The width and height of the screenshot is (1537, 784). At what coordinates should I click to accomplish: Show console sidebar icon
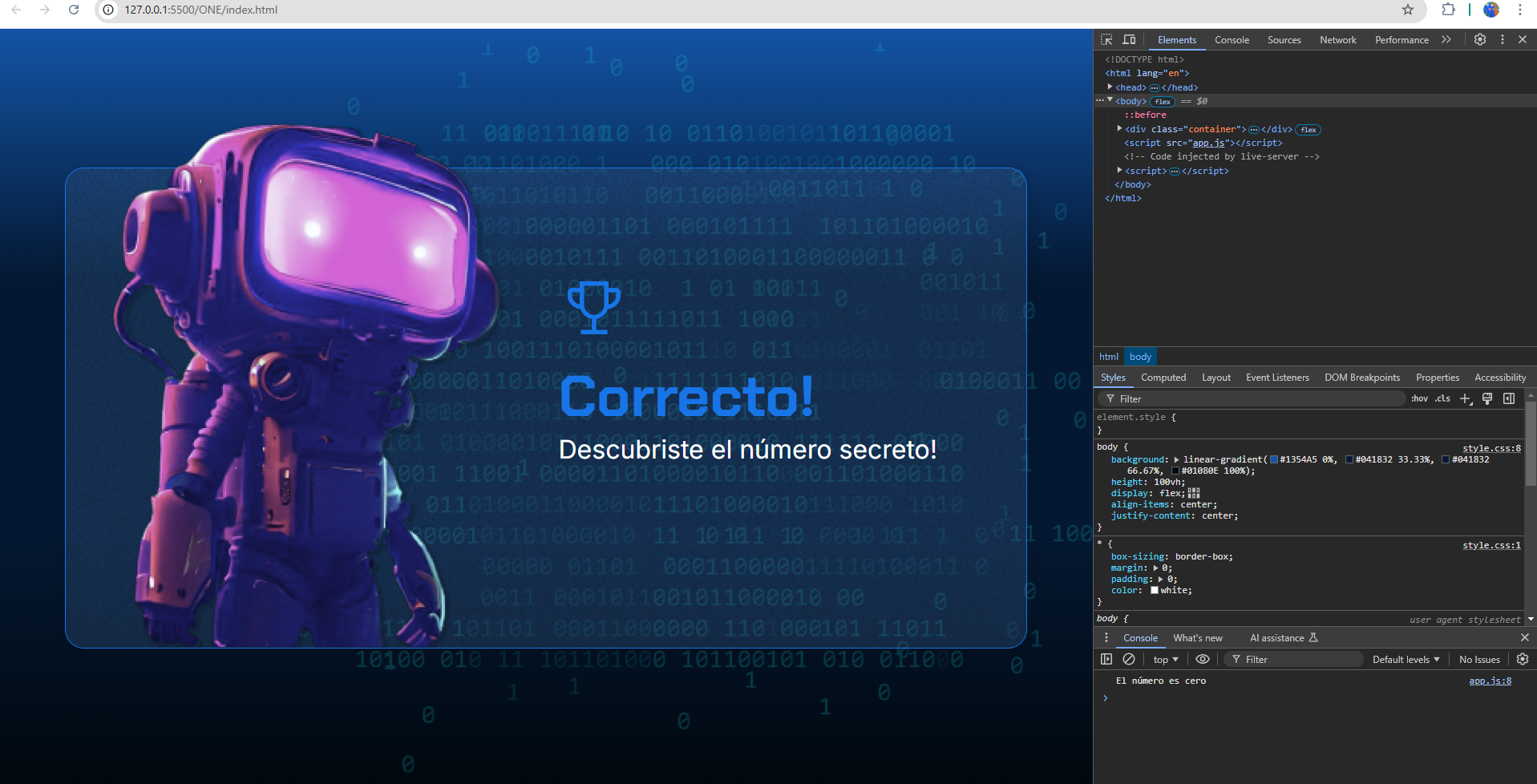tap(1106, 659)
